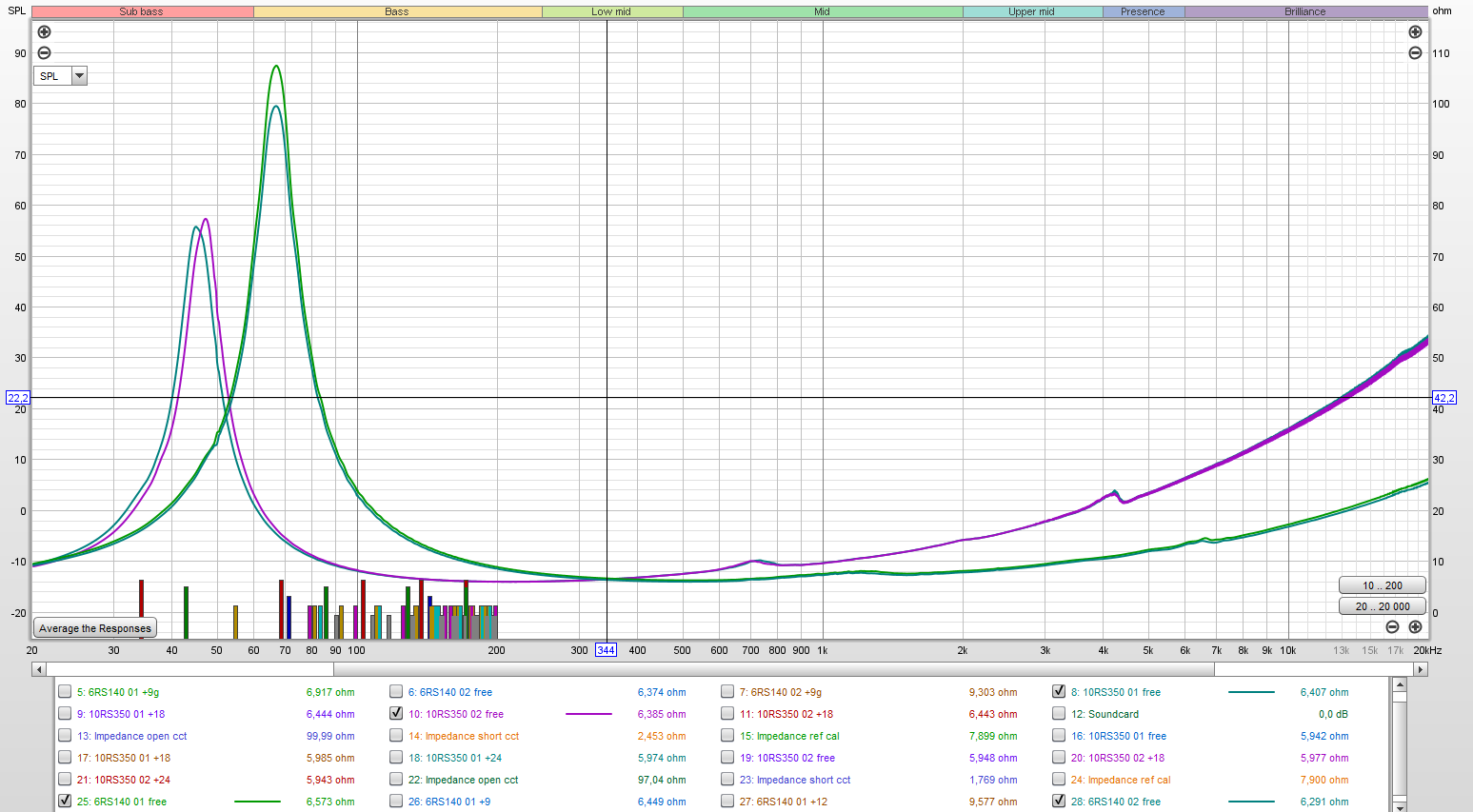Viewport: 1473px width, 812px height.
Task: Click the legend scrollbar left arrow
Action: coord(39,669)
